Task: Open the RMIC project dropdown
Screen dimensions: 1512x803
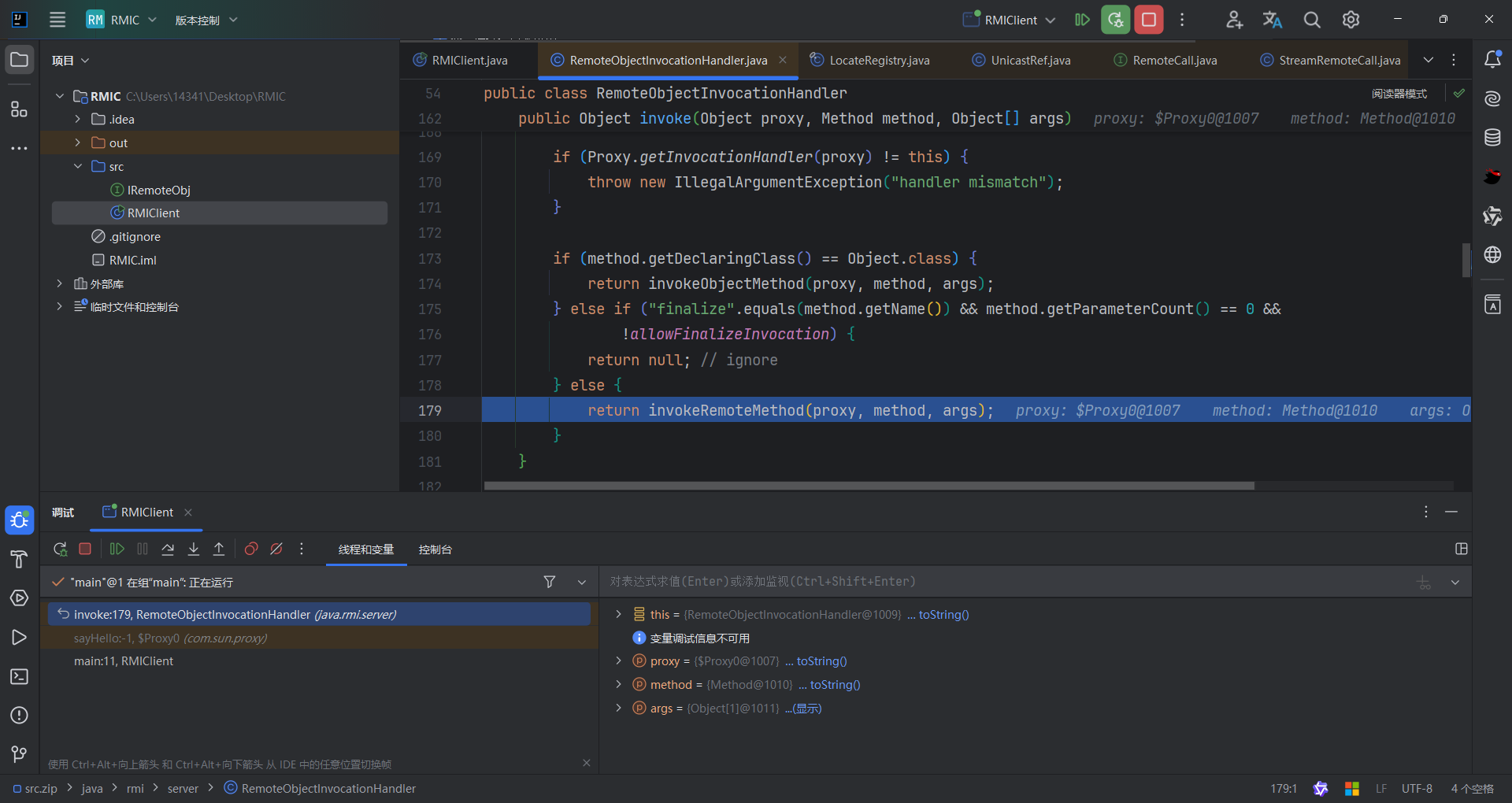Action: [x=121, y=20]
